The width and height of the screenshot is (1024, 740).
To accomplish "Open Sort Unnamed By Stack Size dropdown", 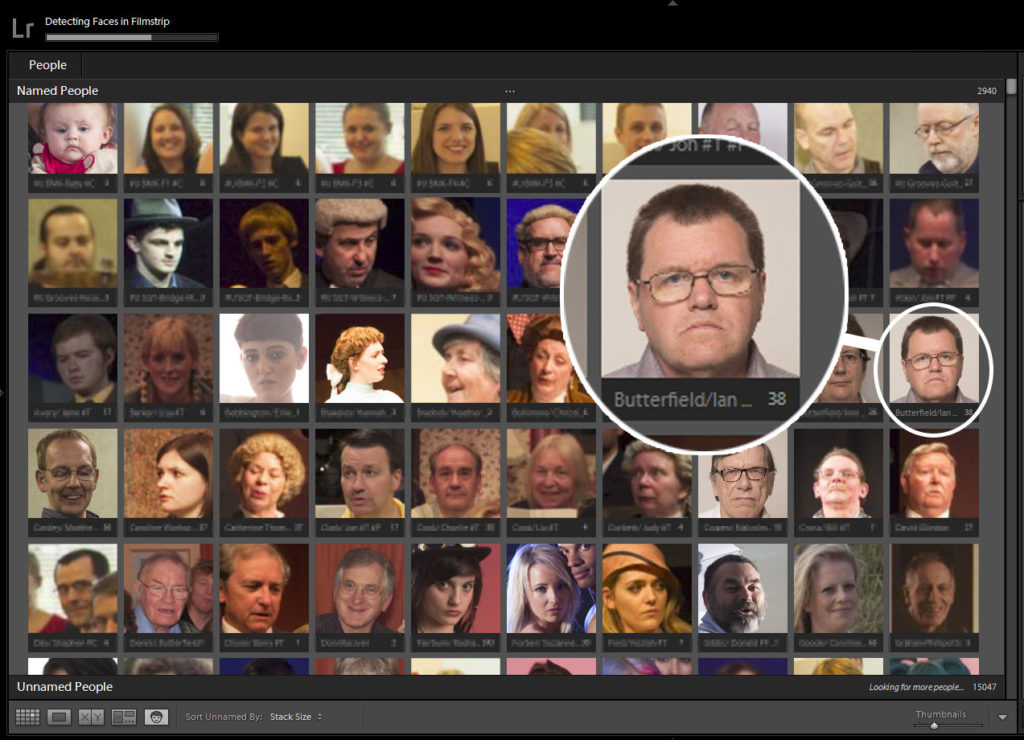I will [x=296, y=717].
